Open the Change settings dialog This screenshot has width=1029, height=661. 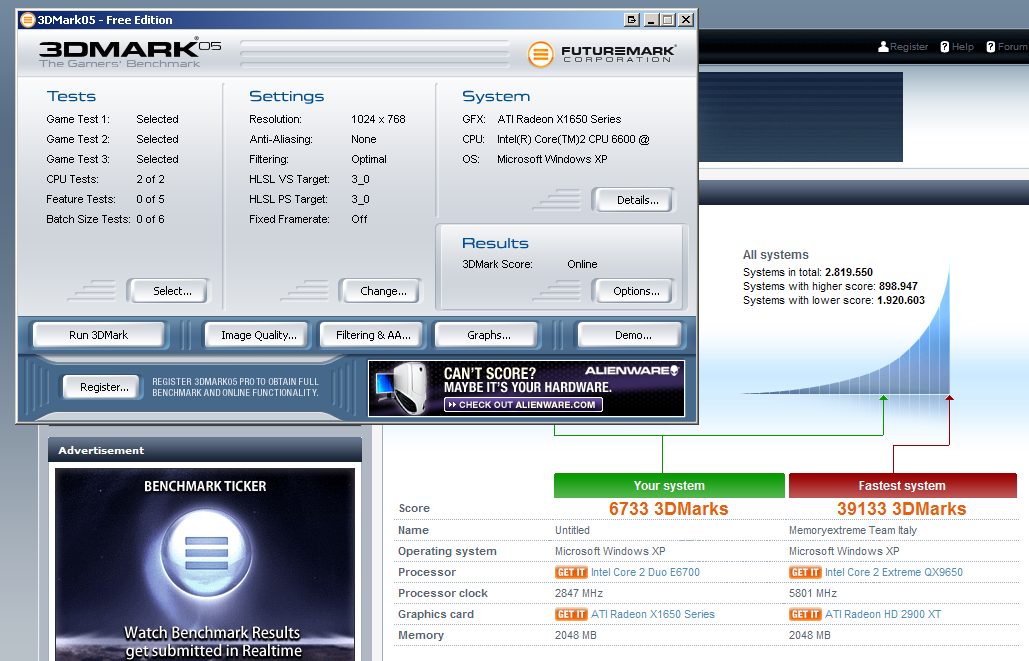tap(381, 291)
